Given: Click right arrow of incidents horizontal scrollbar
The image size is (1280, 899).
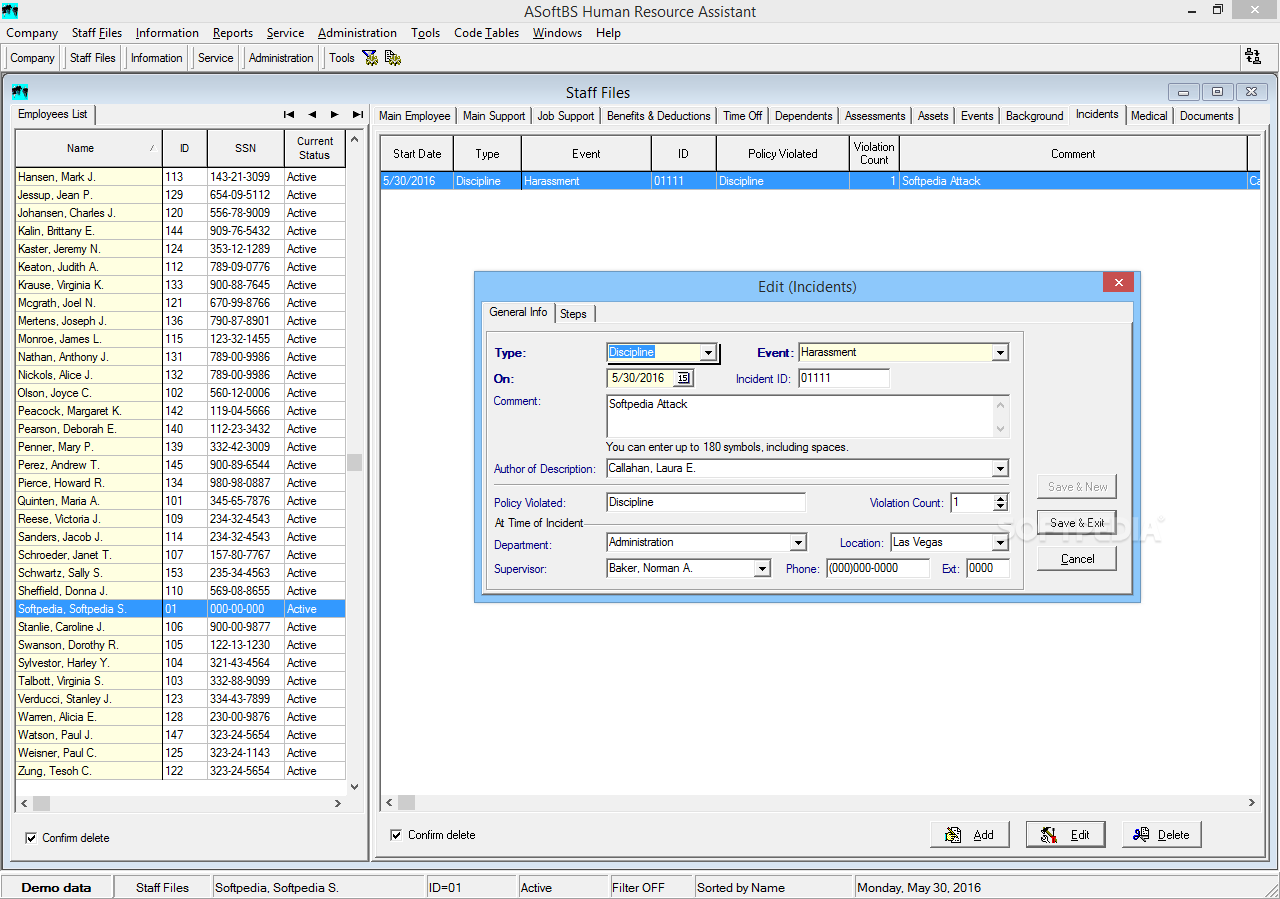Looking at the screenshot, I should 1252,802.
